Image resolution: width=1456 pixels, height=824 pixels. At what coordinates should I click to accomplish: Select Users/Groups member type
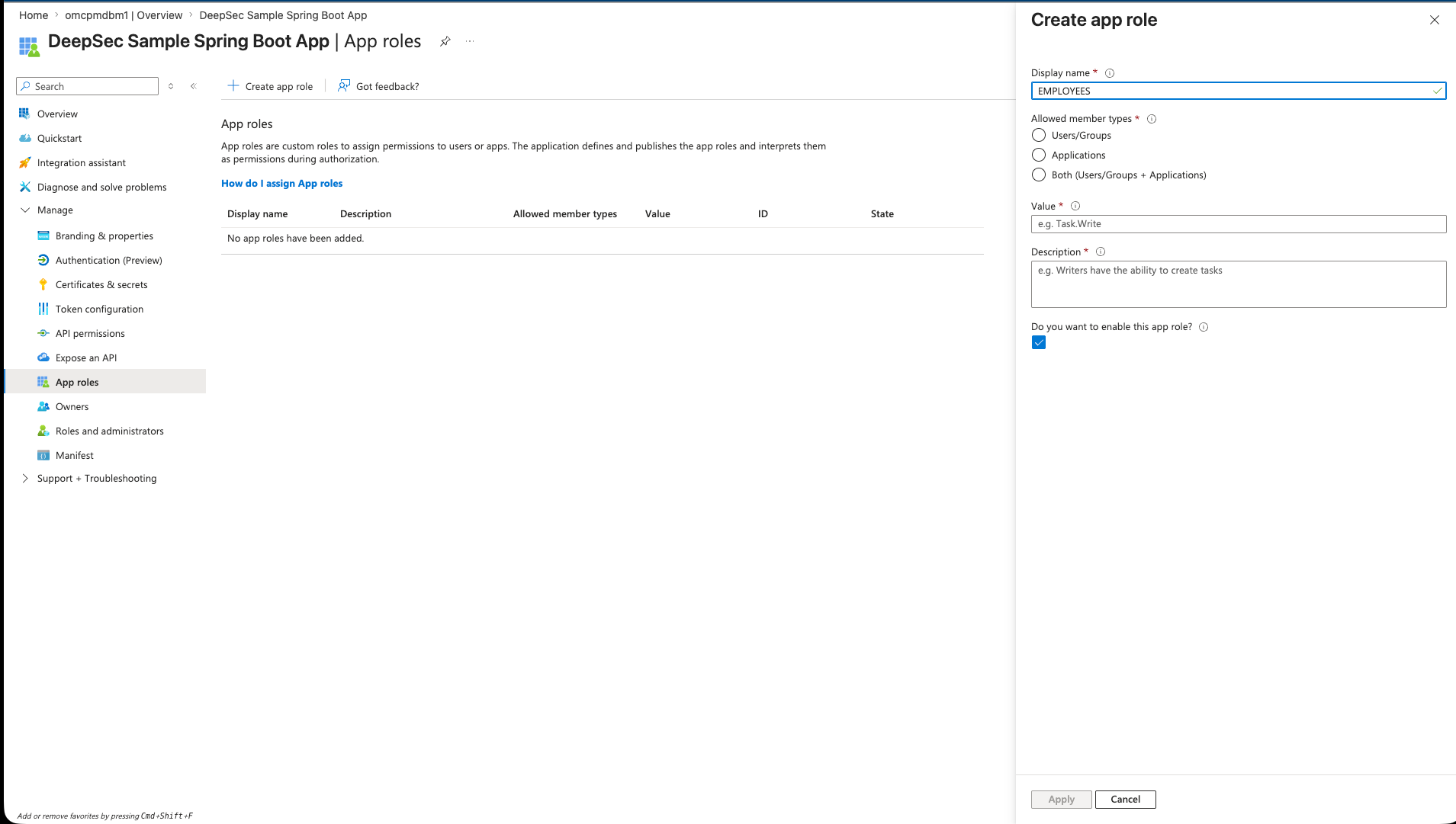[1039, 135]
